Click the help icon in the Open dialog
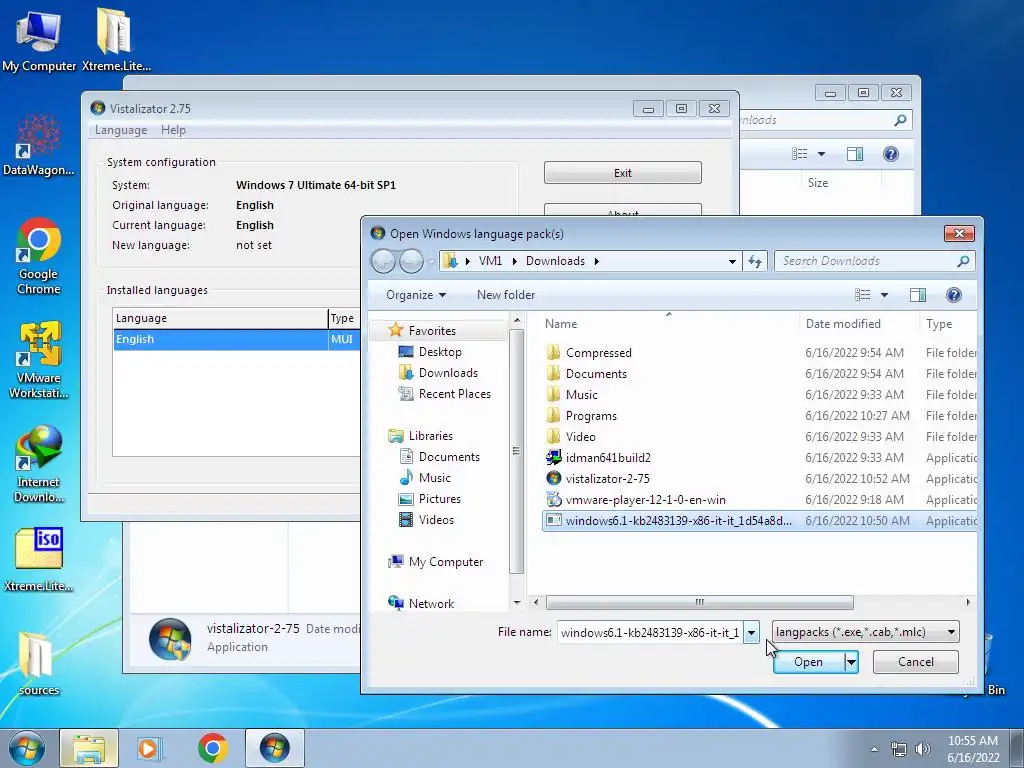Screen dimensions: 1024x768 pos(953,295)
